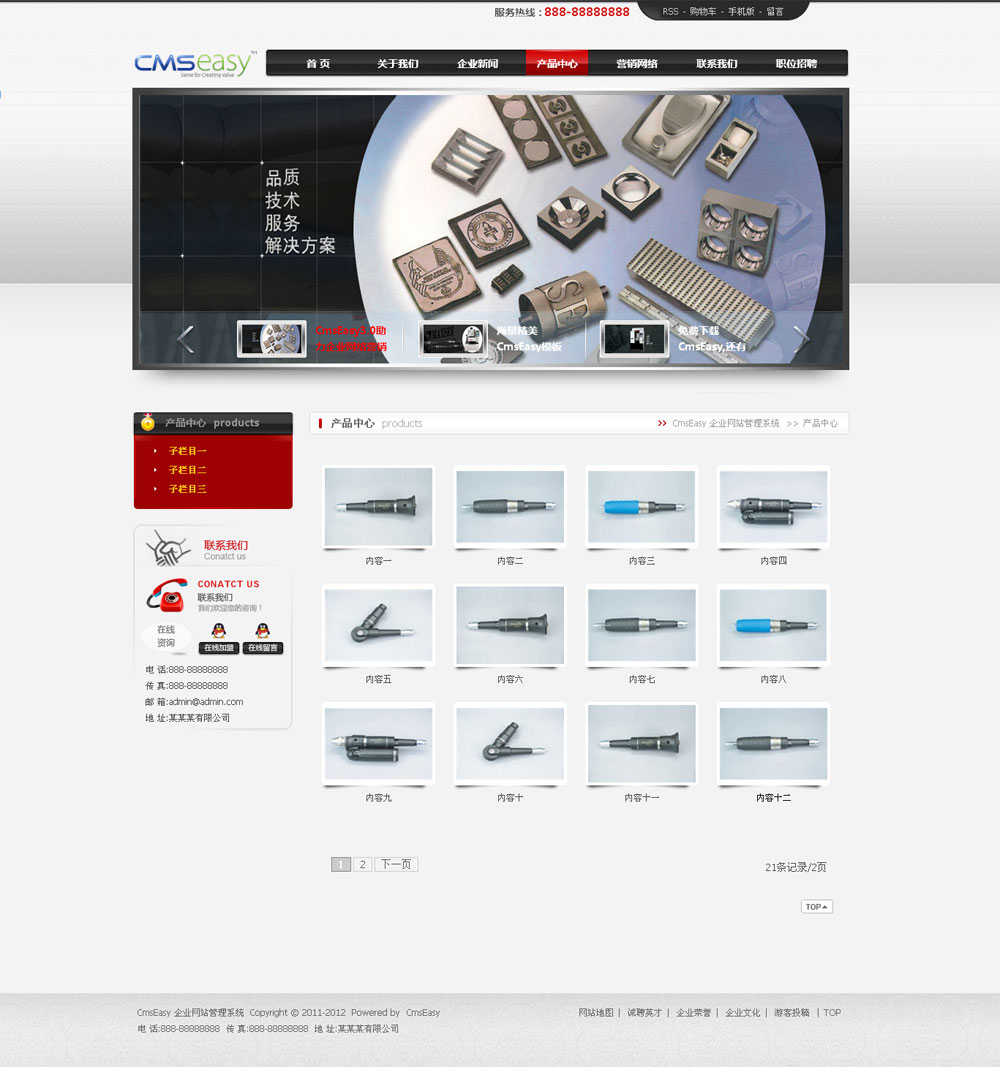Open 关于我们 in the navigation bar

(x=398, y=64)
